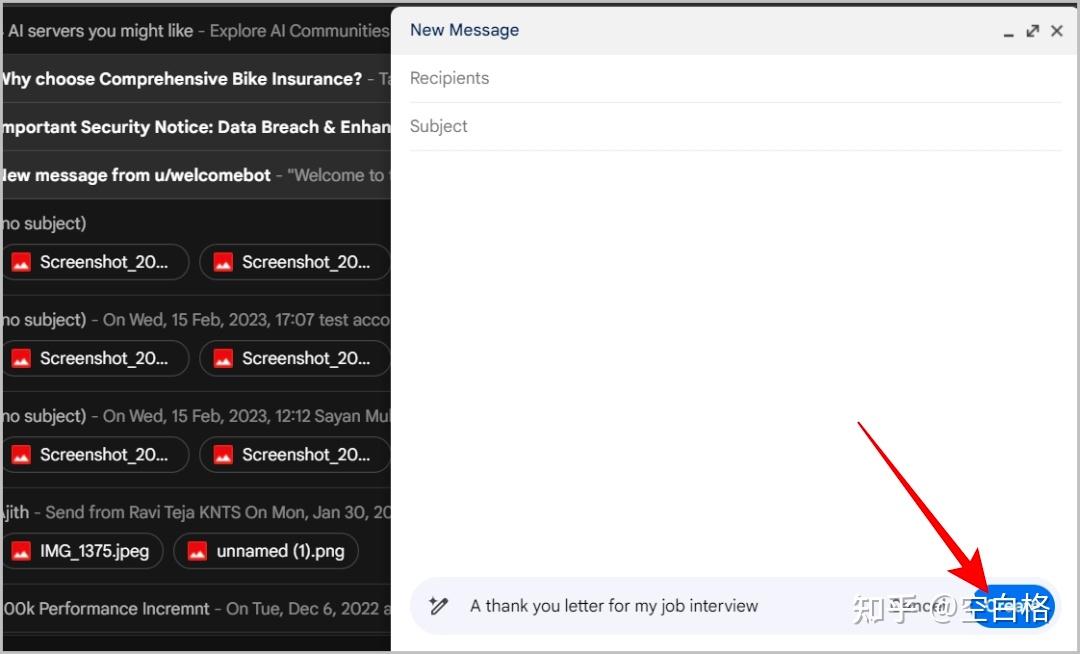Screen dimensions: 1080x654
Task: Open the unnamed (1).png attachment
Action: (x=266, y=551)
